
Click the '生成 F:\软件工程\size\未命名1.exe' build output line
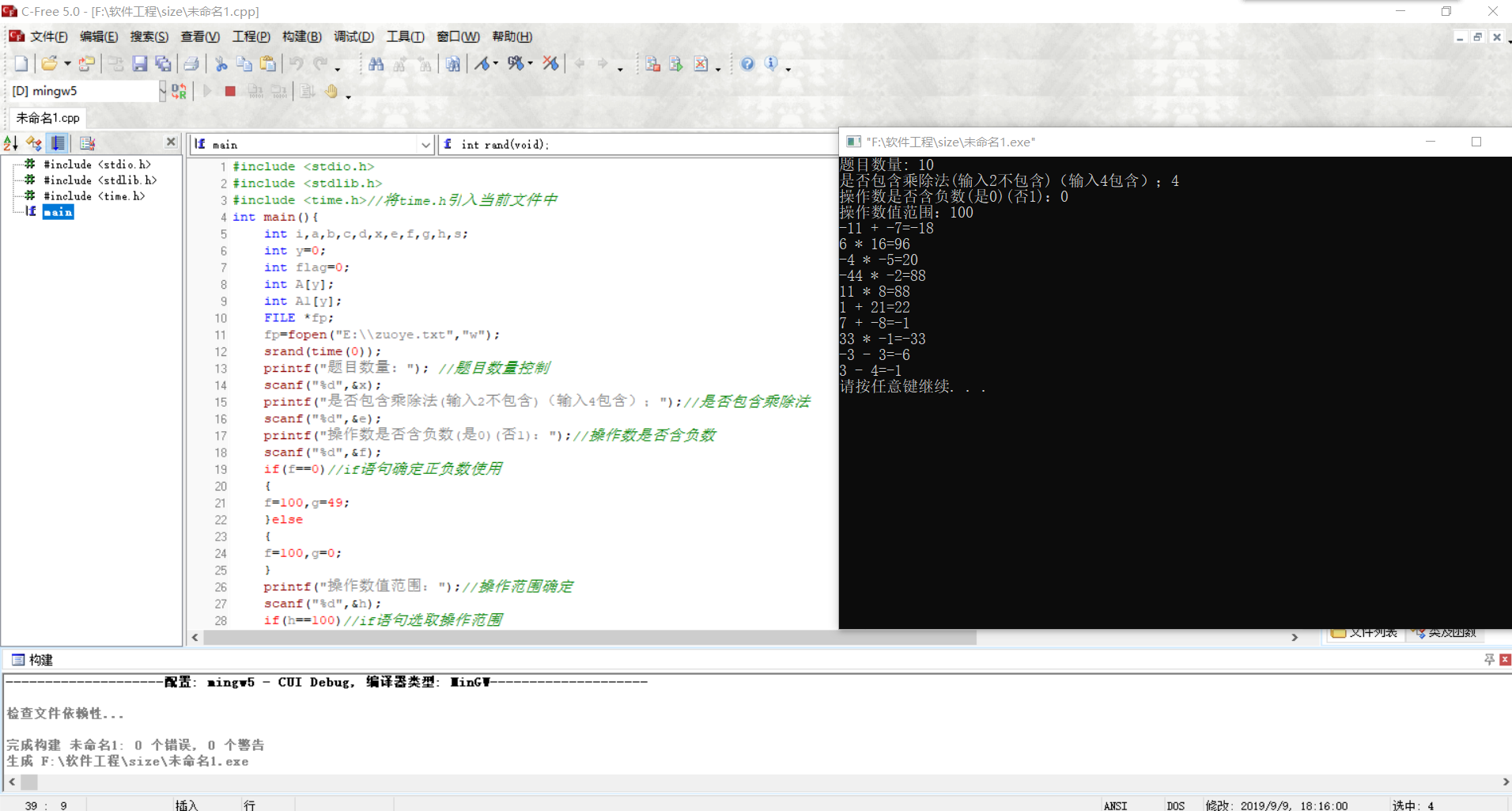pos(127,761)
